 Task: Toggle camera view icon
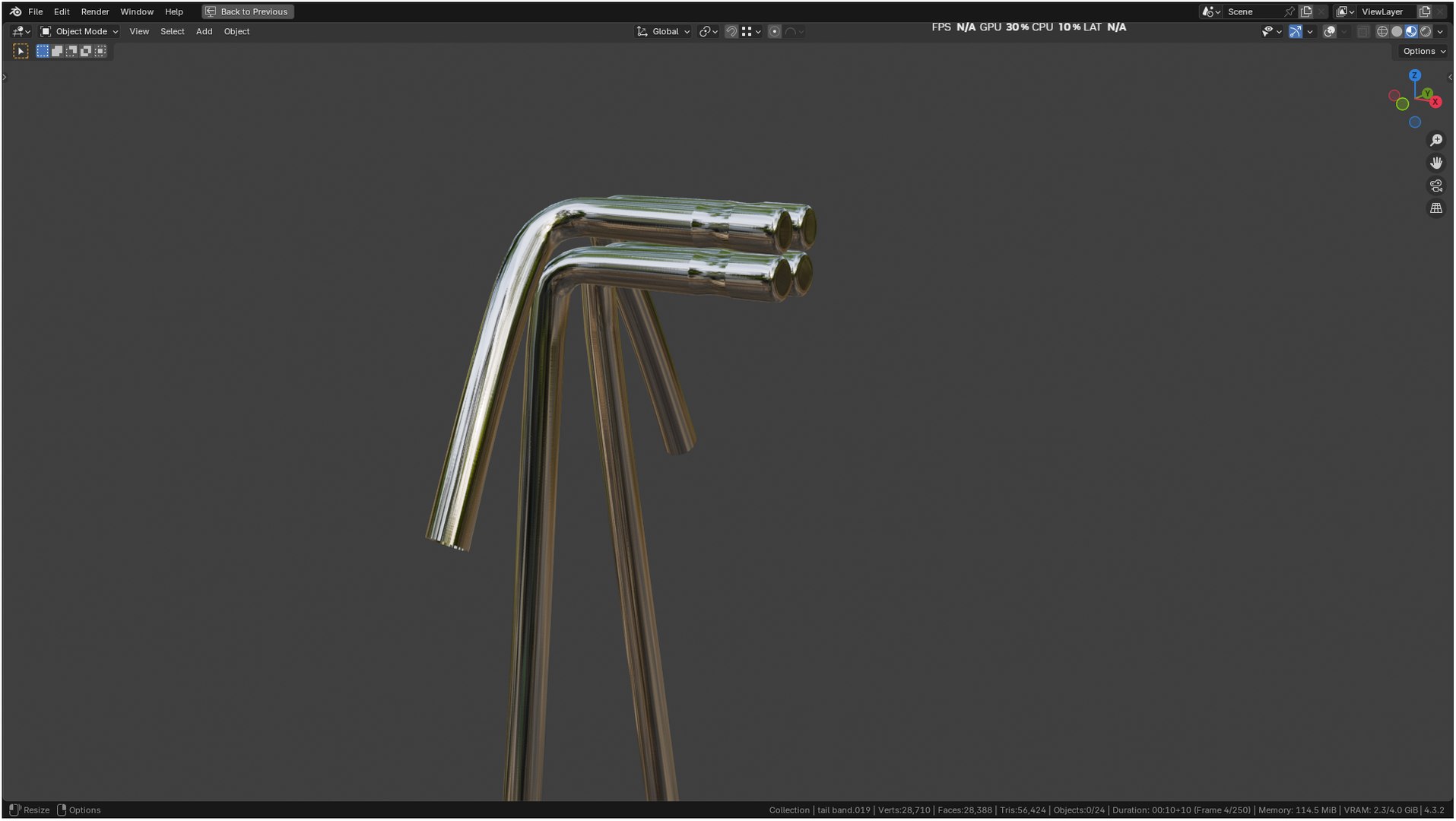(x=1435, y=186)
